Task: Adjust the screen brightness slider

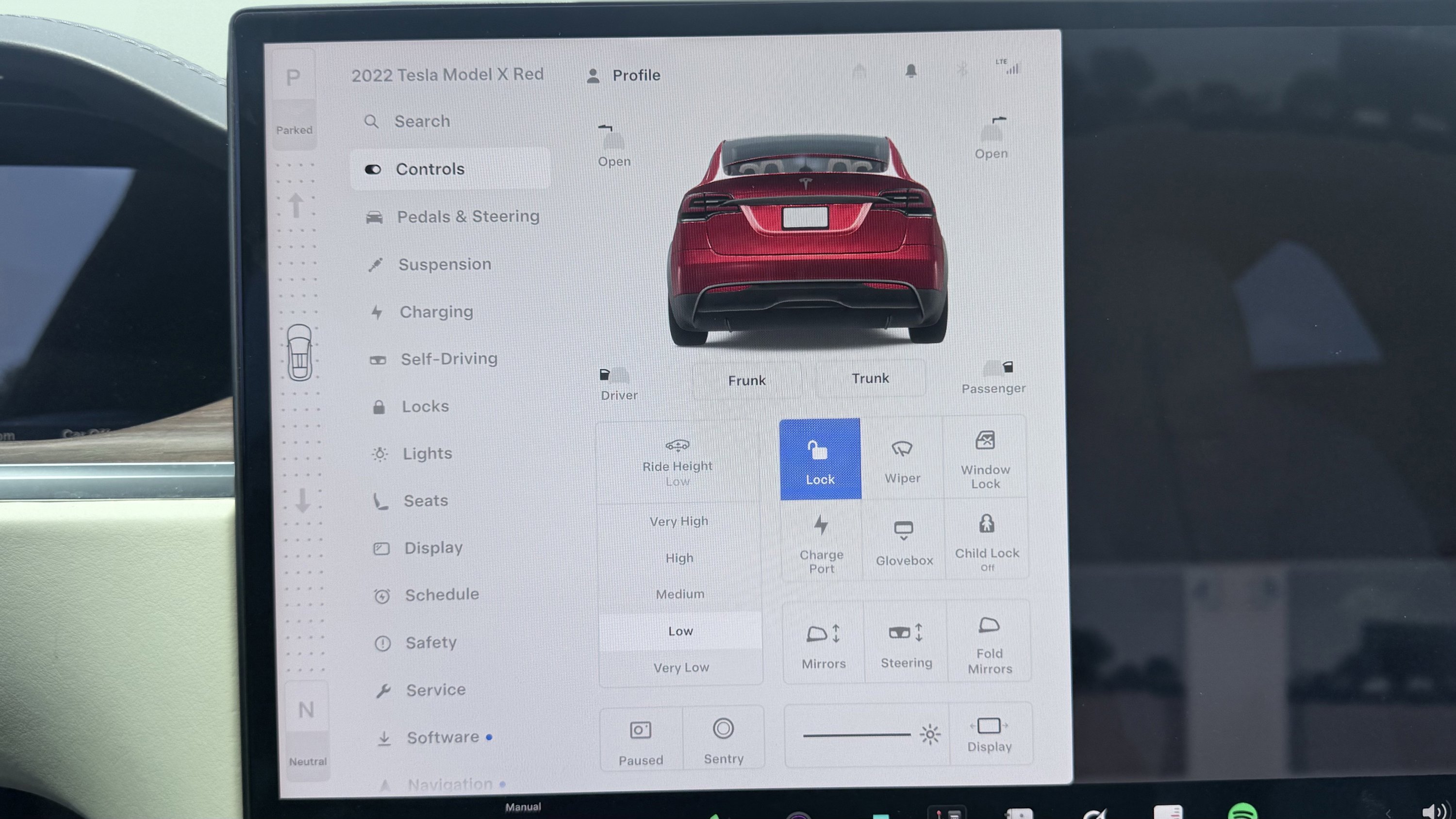Action: tap(856, 735)
